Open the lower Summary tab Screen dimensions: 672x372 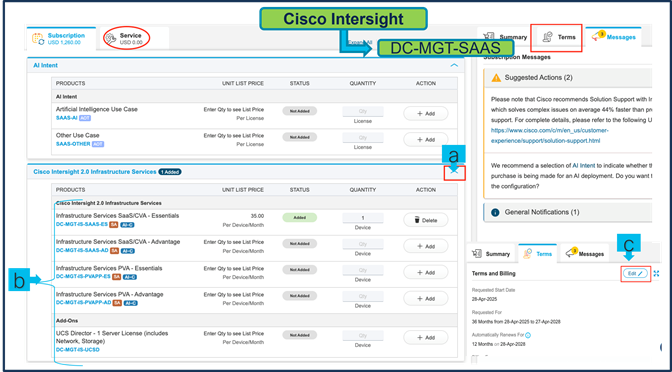tap(490, 254)
